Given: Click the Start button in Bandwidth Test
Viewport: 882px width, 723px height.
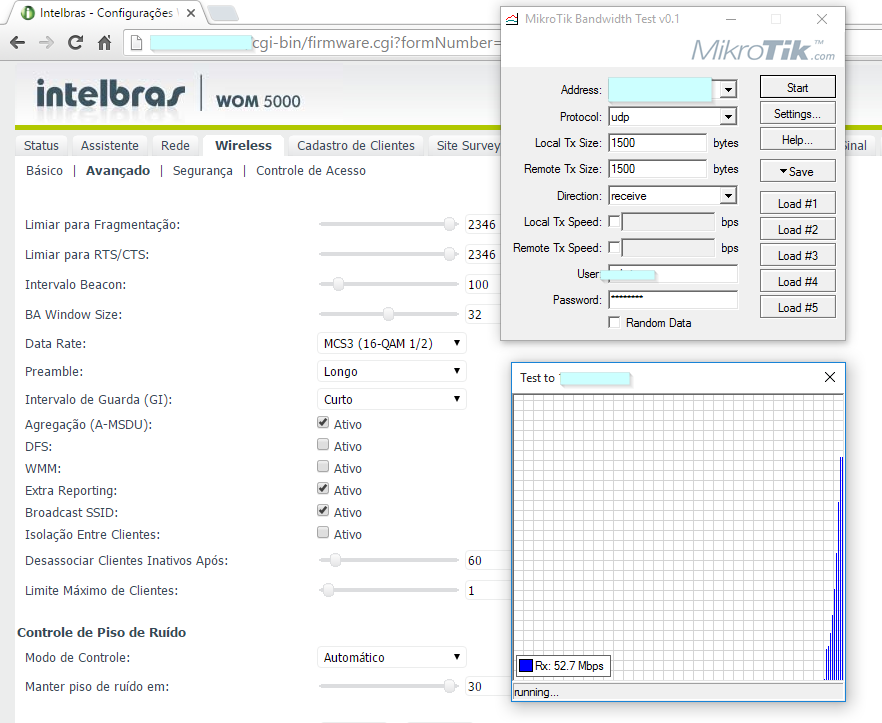Looking at the screenshot, I should click(x=797, y=87).
